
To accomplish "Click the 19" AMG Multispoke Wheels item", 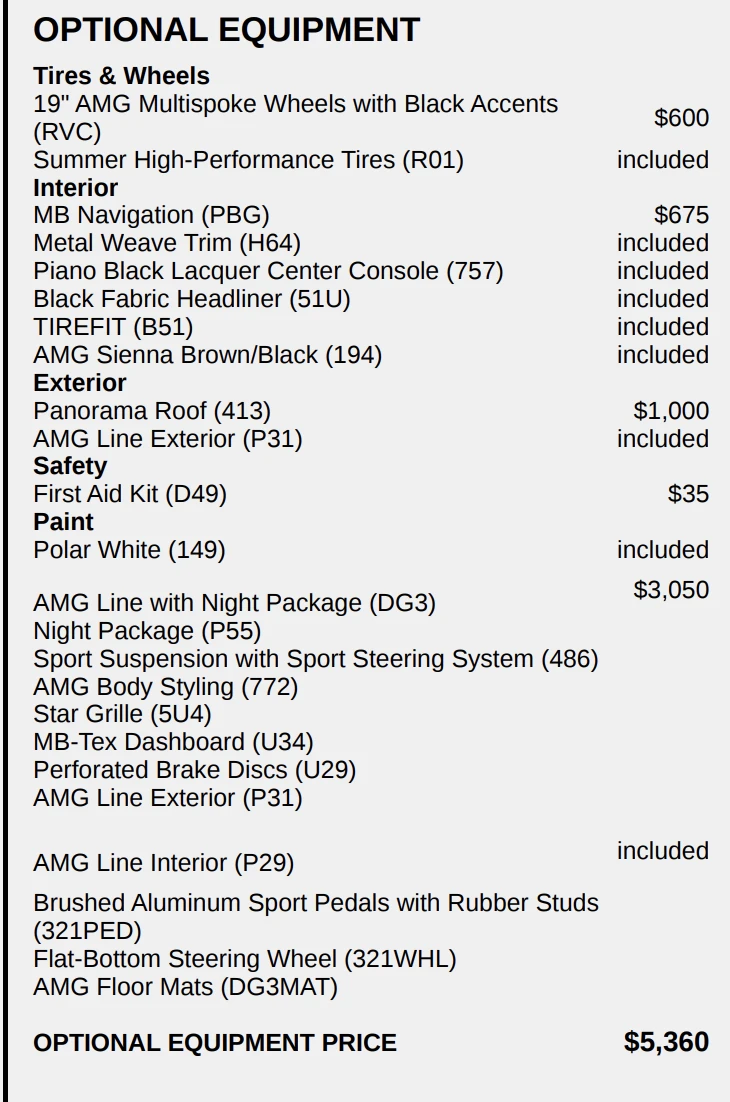I will (295, 104).
